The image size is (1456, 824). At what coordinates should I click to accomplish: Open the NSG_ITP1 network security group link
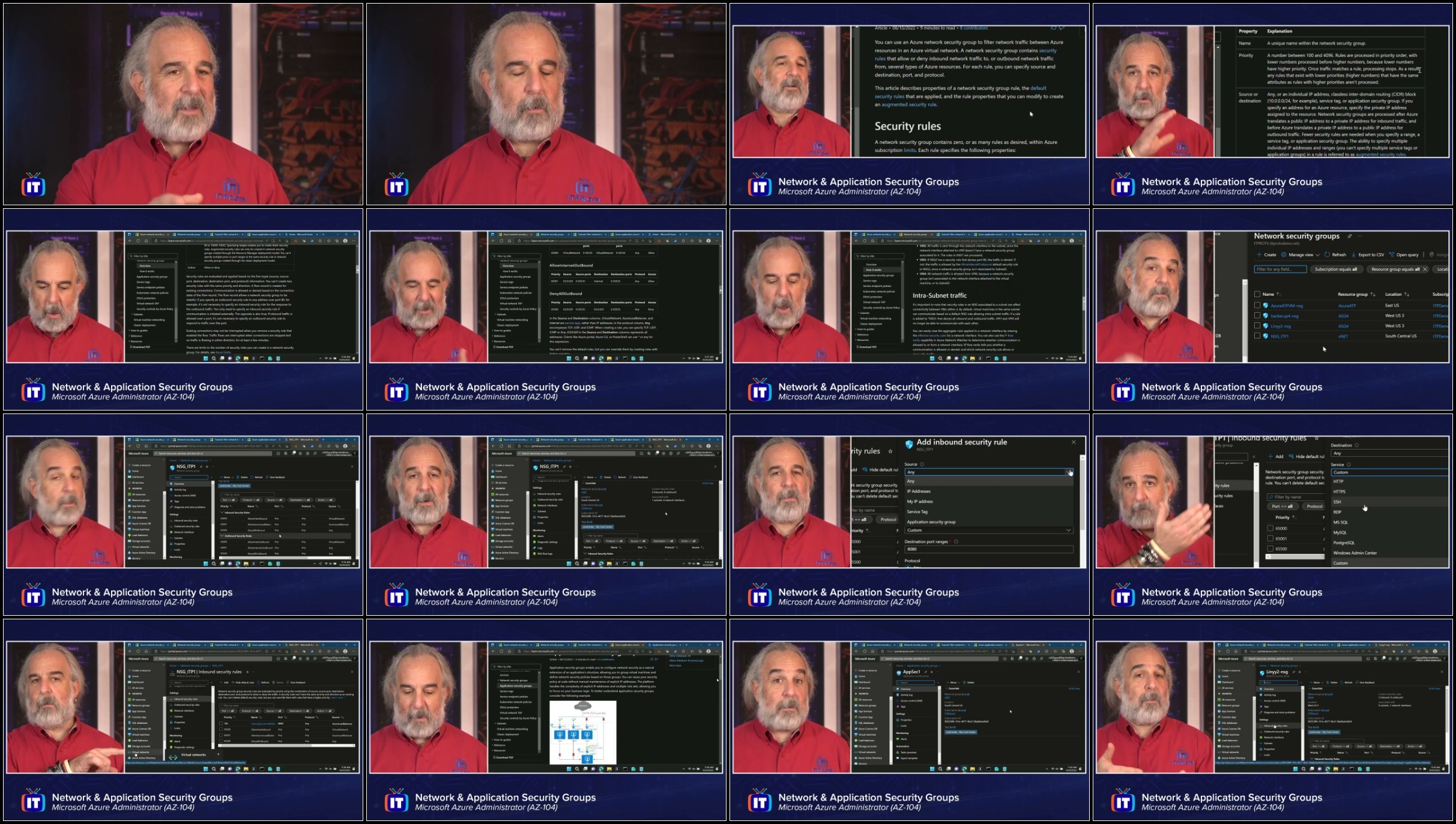tap(1279, 337)
